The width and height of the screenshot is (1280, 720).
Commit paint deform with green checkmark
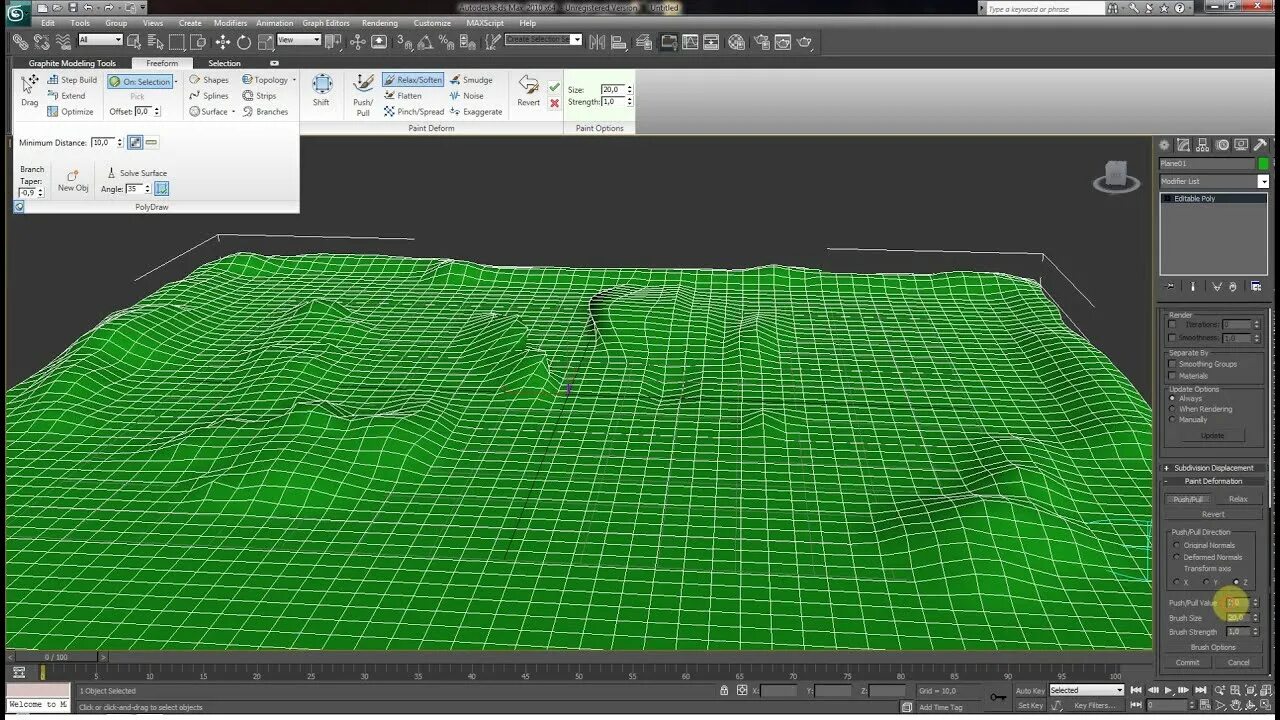click(554, 87)
